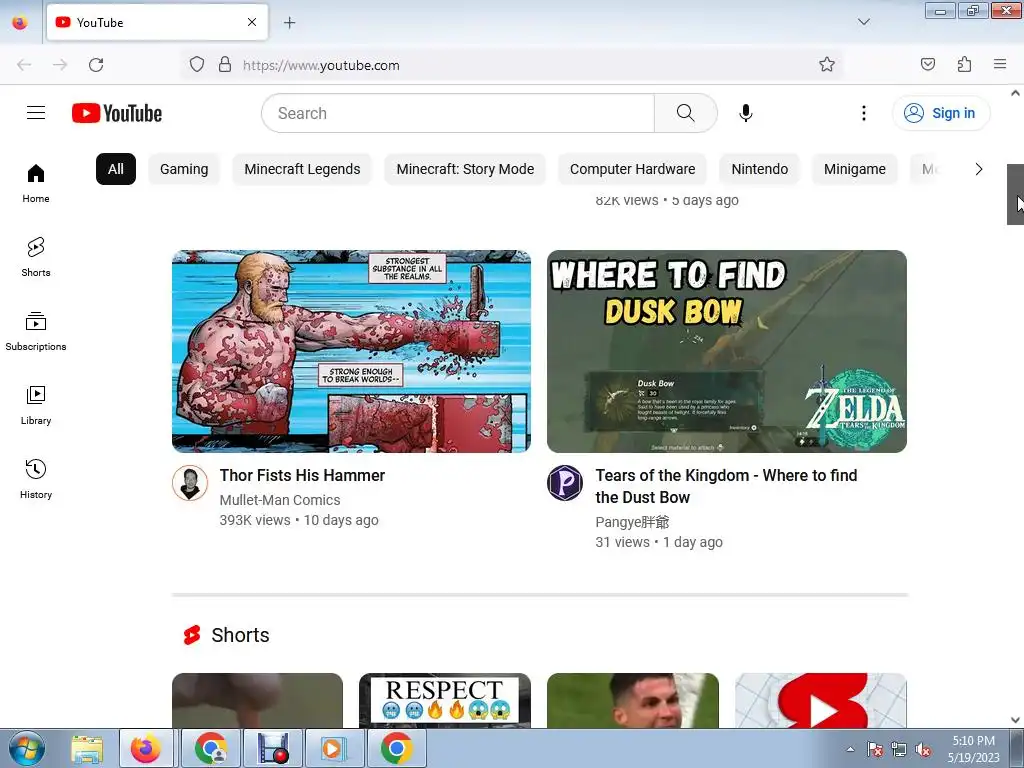Open Mullet-Man Comics channel name
This screenshot has width=1024, height=768.
[280, 500]
